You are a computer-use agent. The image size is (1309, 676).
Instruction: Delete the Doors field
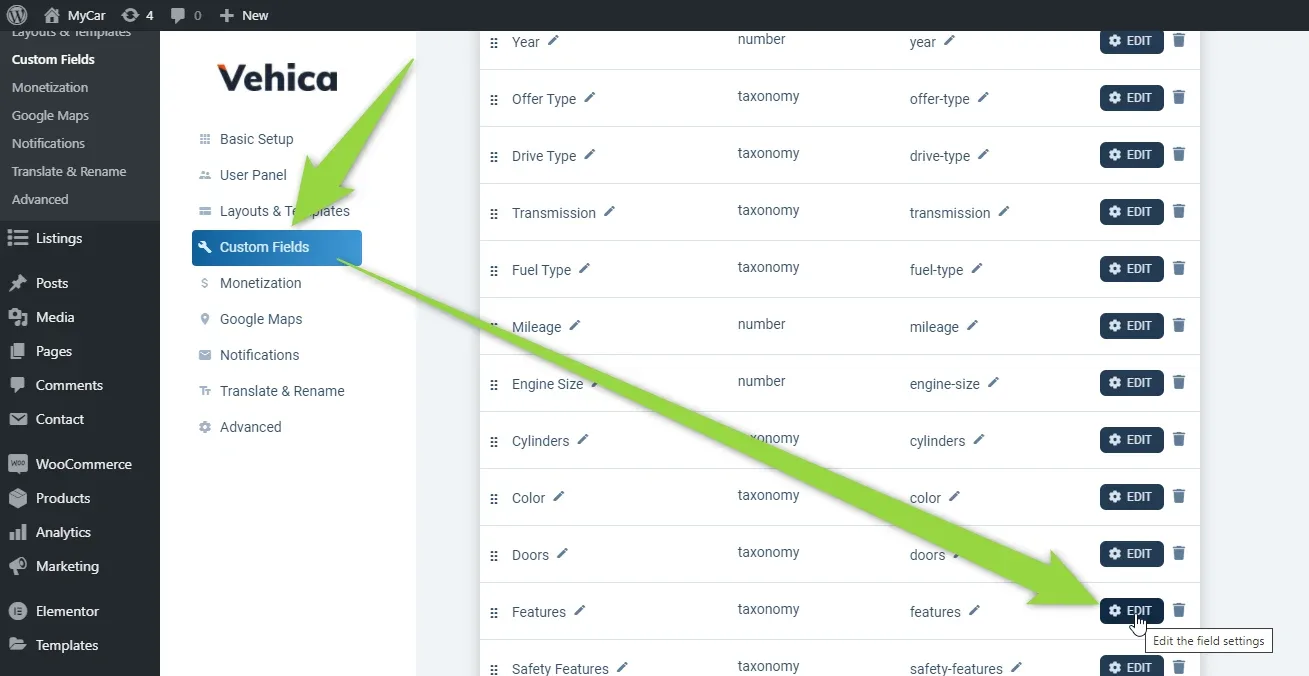(x=1179, y=553)
